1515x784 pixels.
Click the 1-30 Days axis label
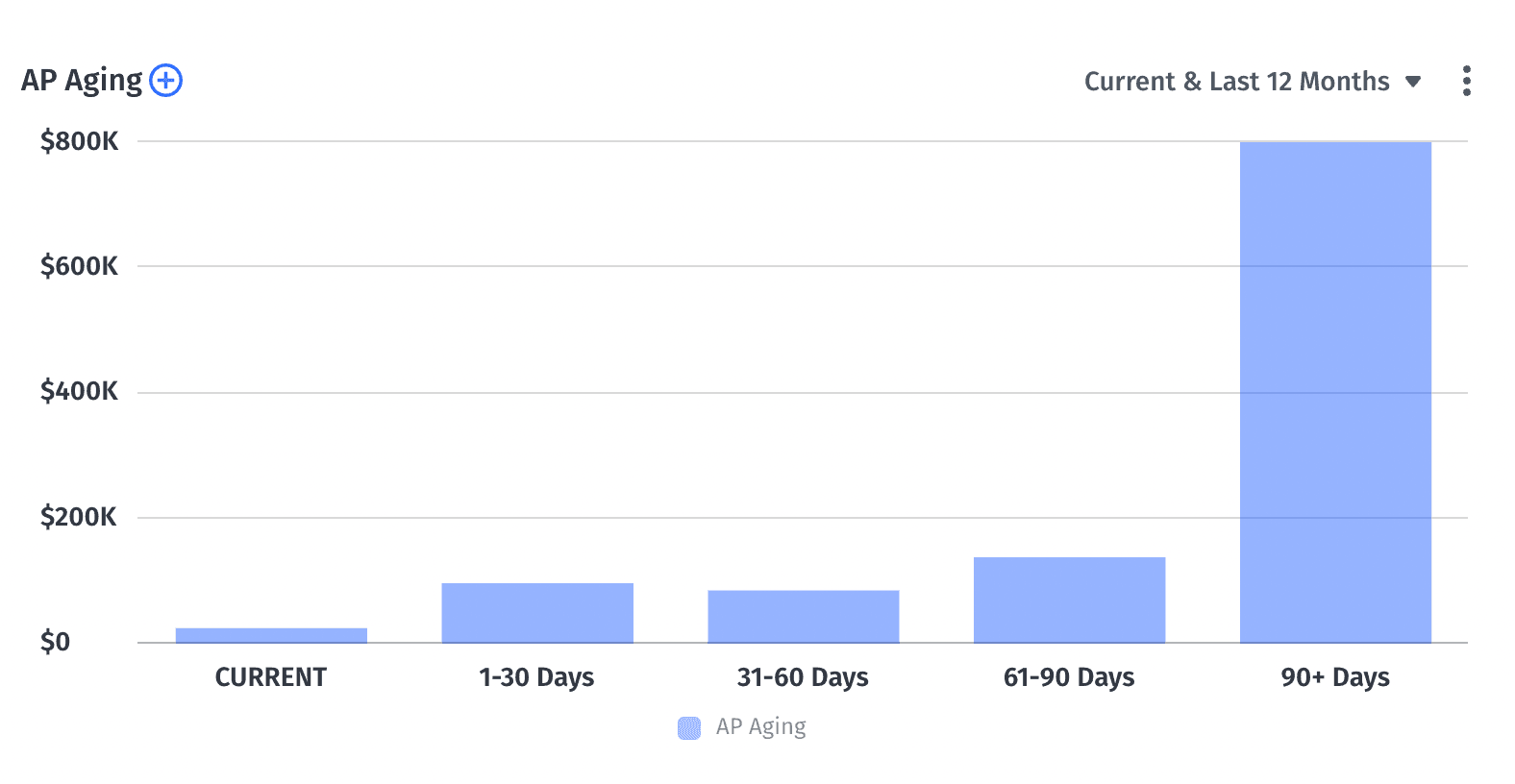coord(537,678)
